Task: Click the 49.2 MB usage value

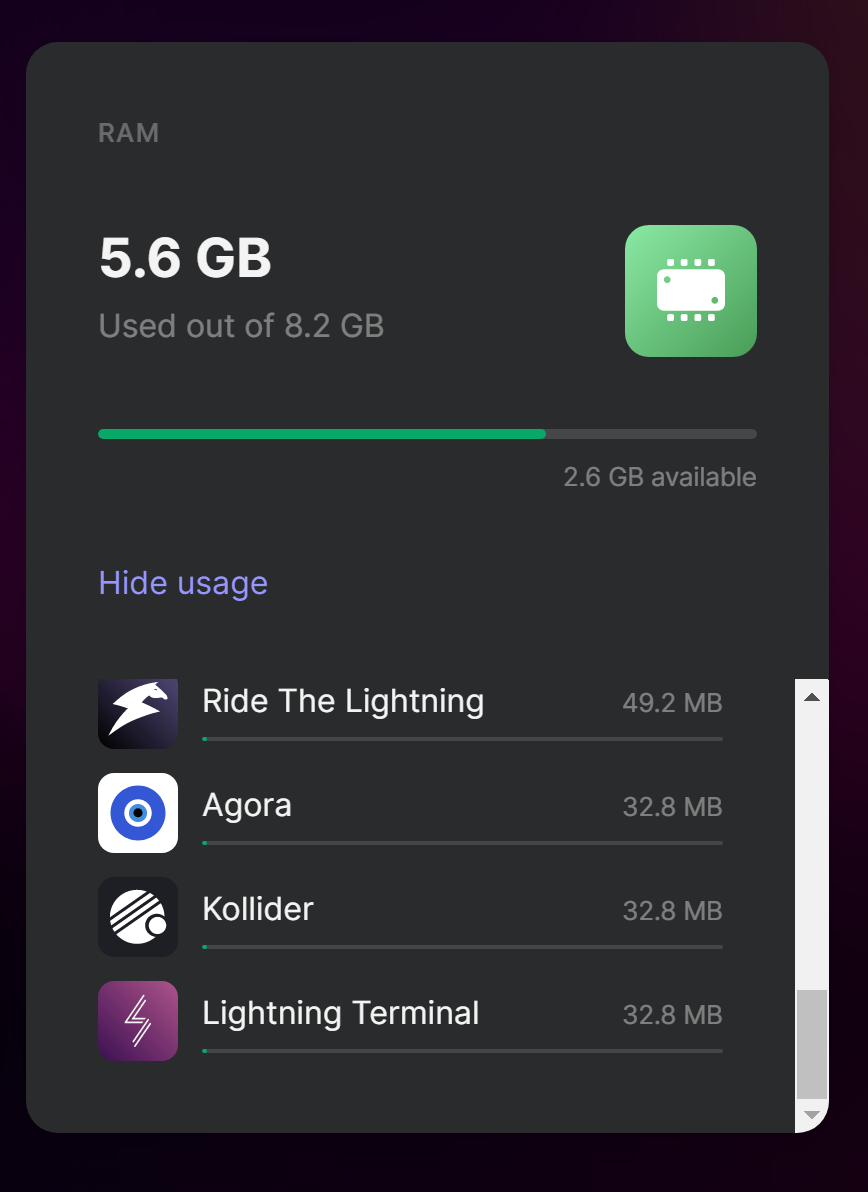Action: point(672,703)
